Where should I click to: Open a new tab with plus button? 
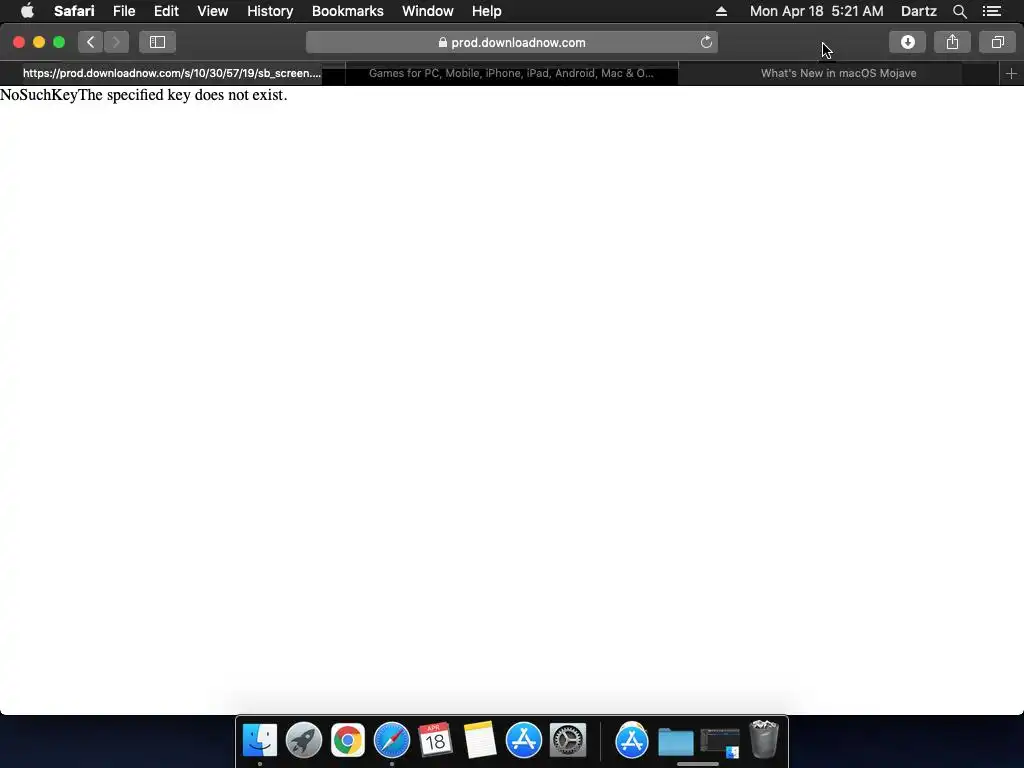(1011, 74)
